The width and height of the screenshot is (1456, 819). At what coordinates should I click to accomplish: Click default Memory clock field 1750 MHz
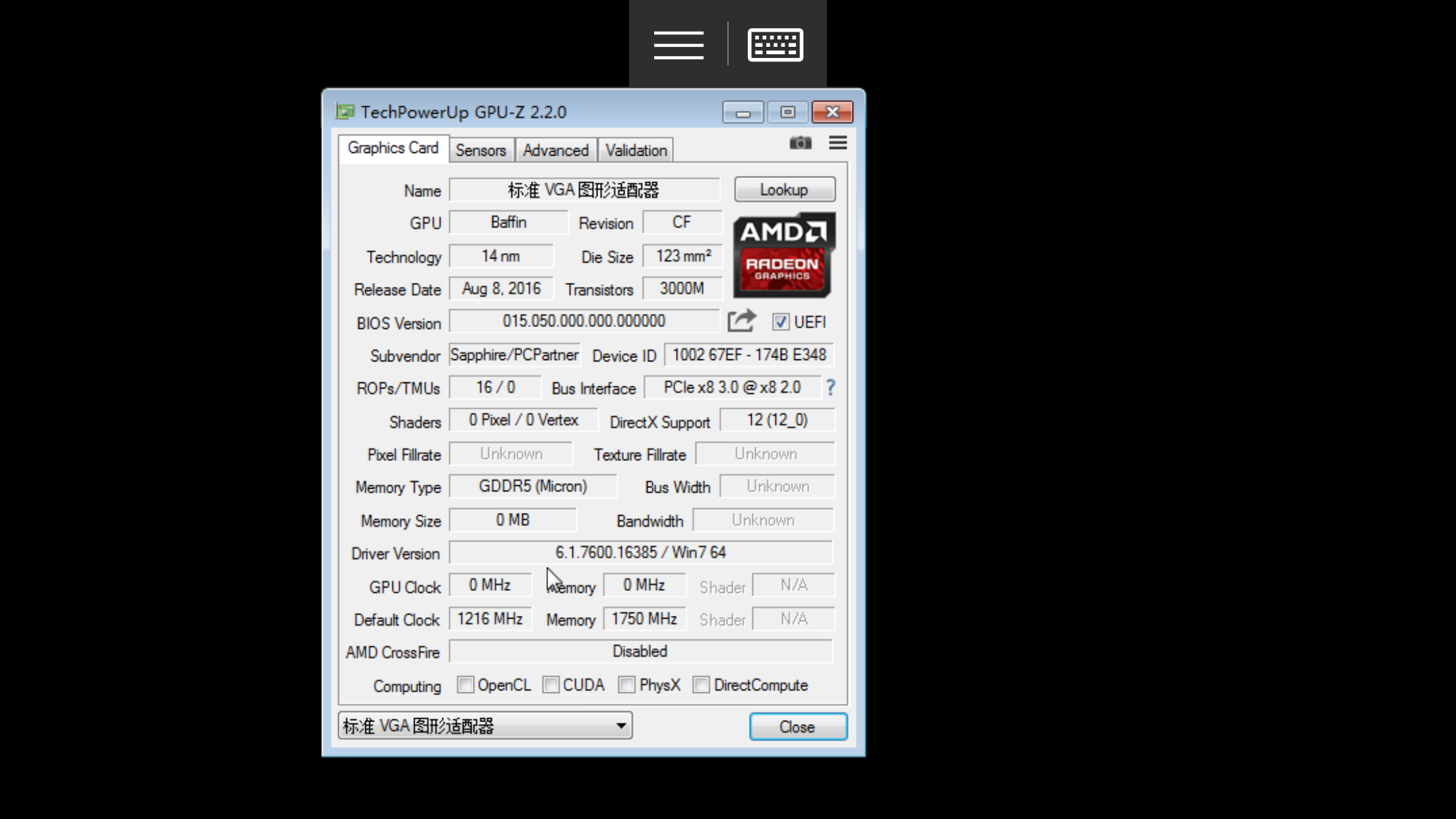[644, 619]
